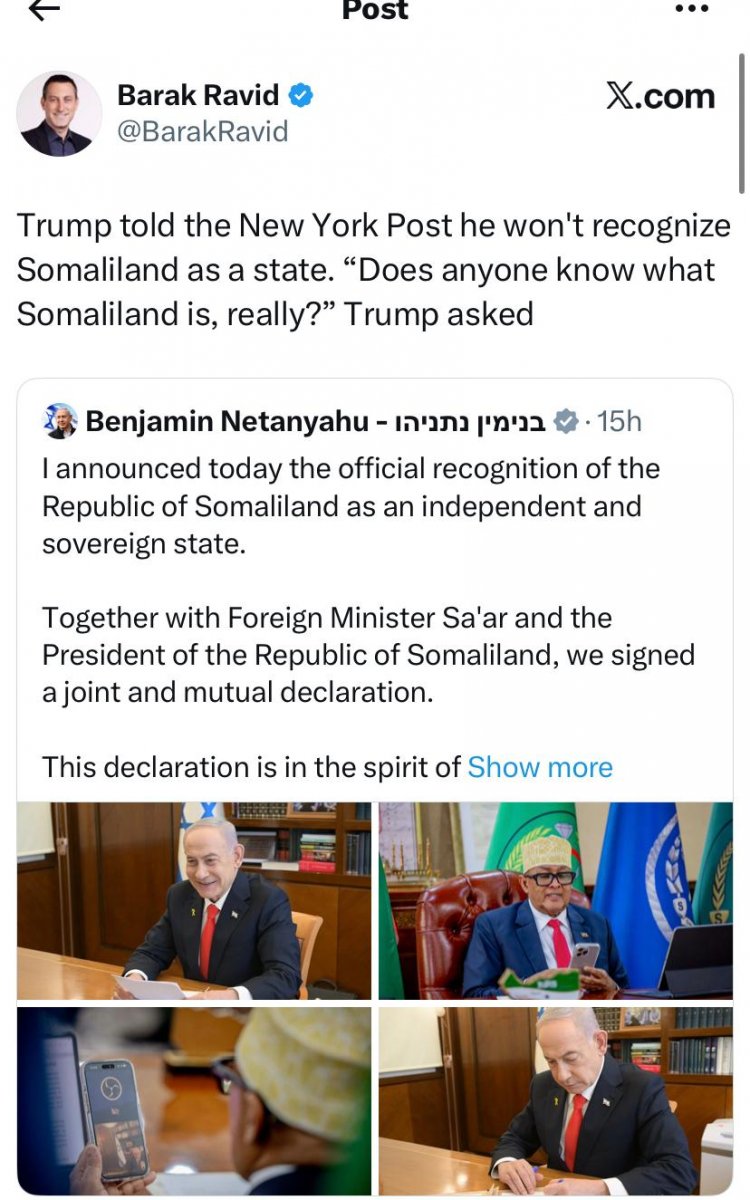Click the @BarakRavid handle
The image size is (750, 1200).
[x=203, y=131]
